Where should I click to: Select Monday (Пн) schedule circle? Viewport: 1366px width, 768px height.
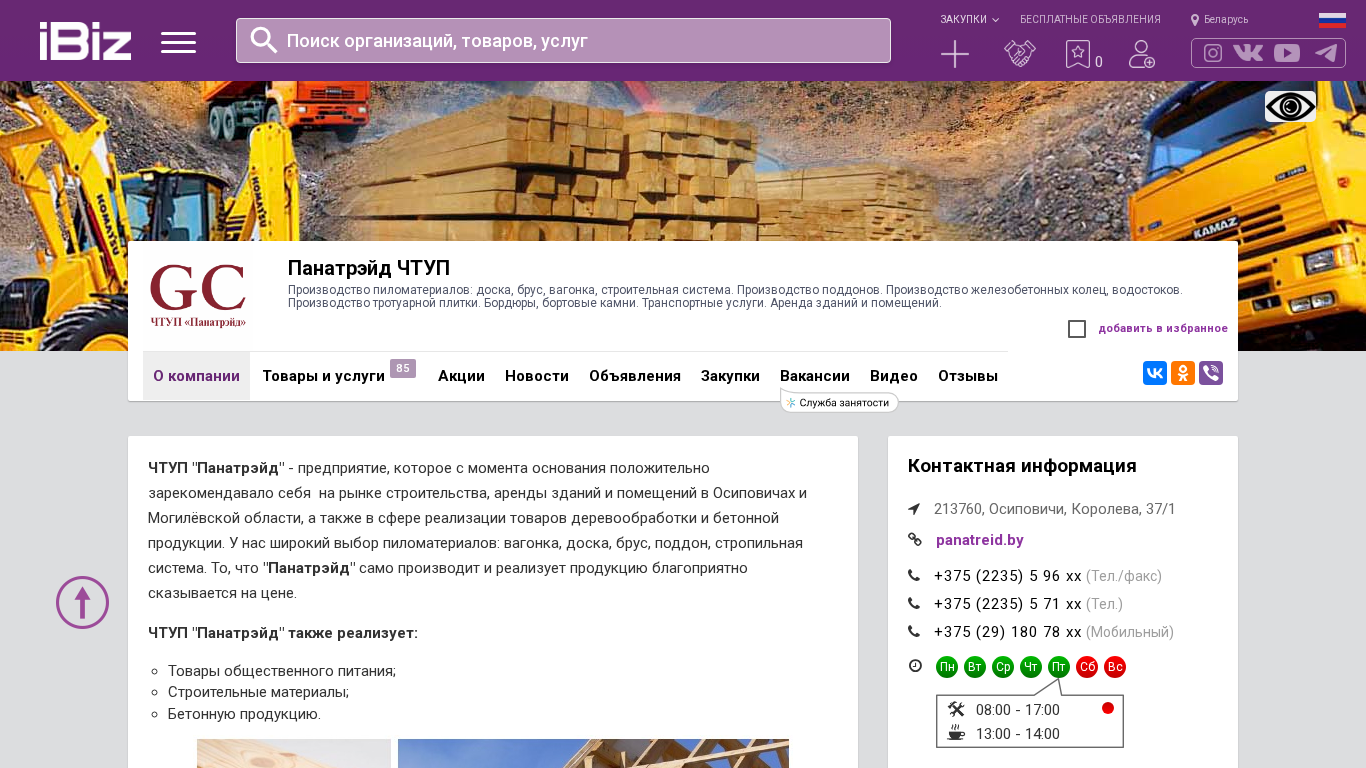pyautogui.click(x=947, y=667)
